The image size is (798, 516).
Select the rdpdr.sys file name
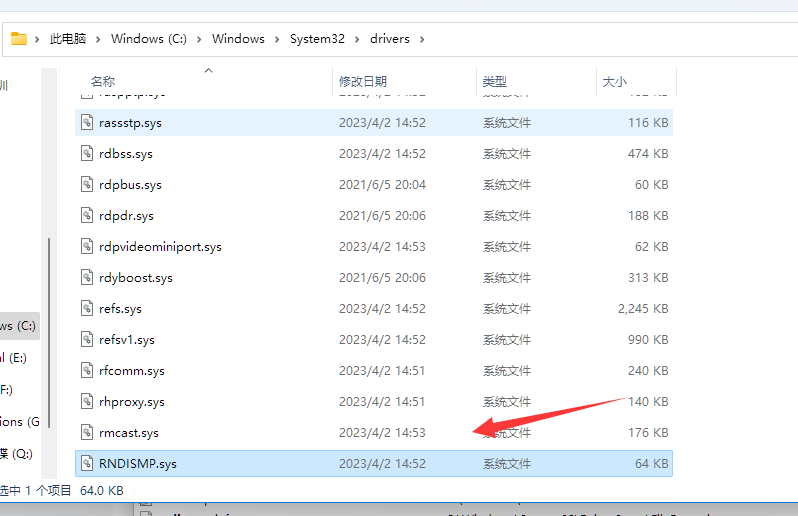(x=126, y=216)
